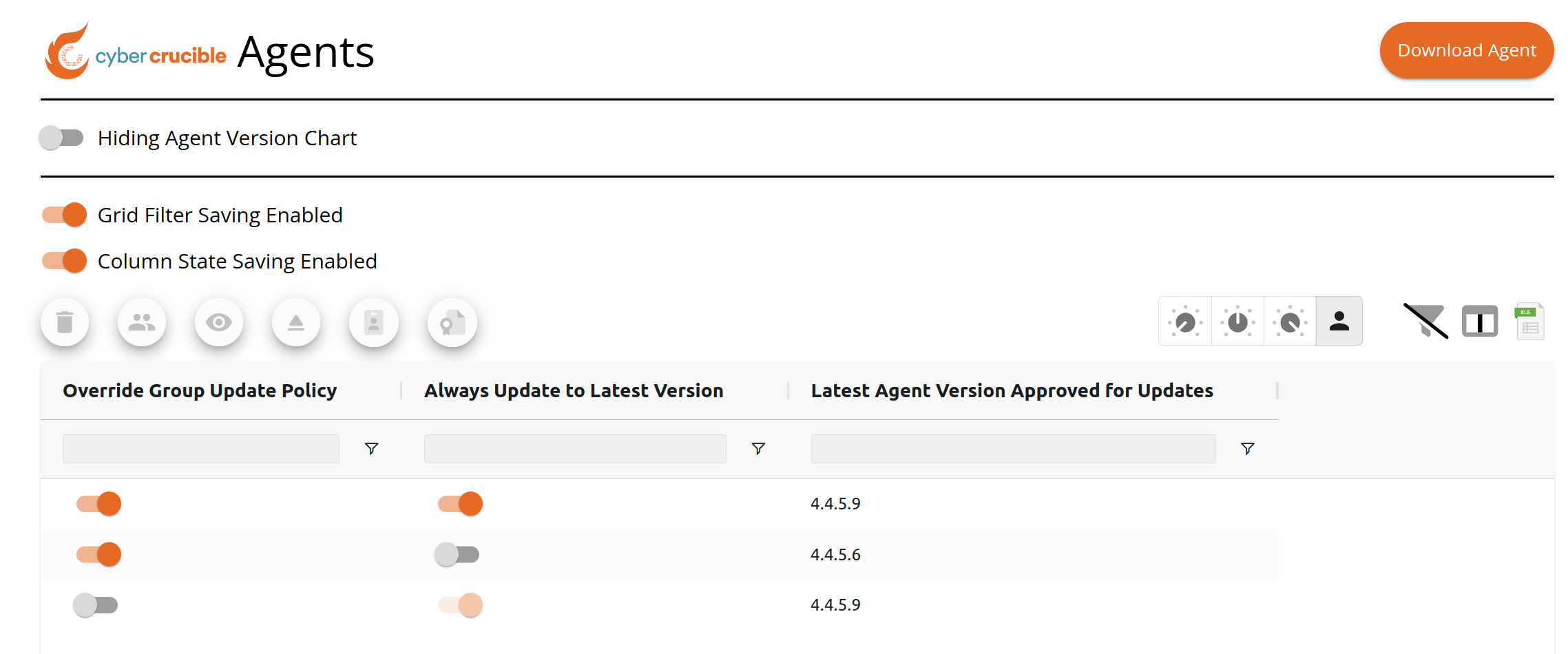Disable Column State Saving toggle
This screenshot has height=654, width=1568.
64,261
